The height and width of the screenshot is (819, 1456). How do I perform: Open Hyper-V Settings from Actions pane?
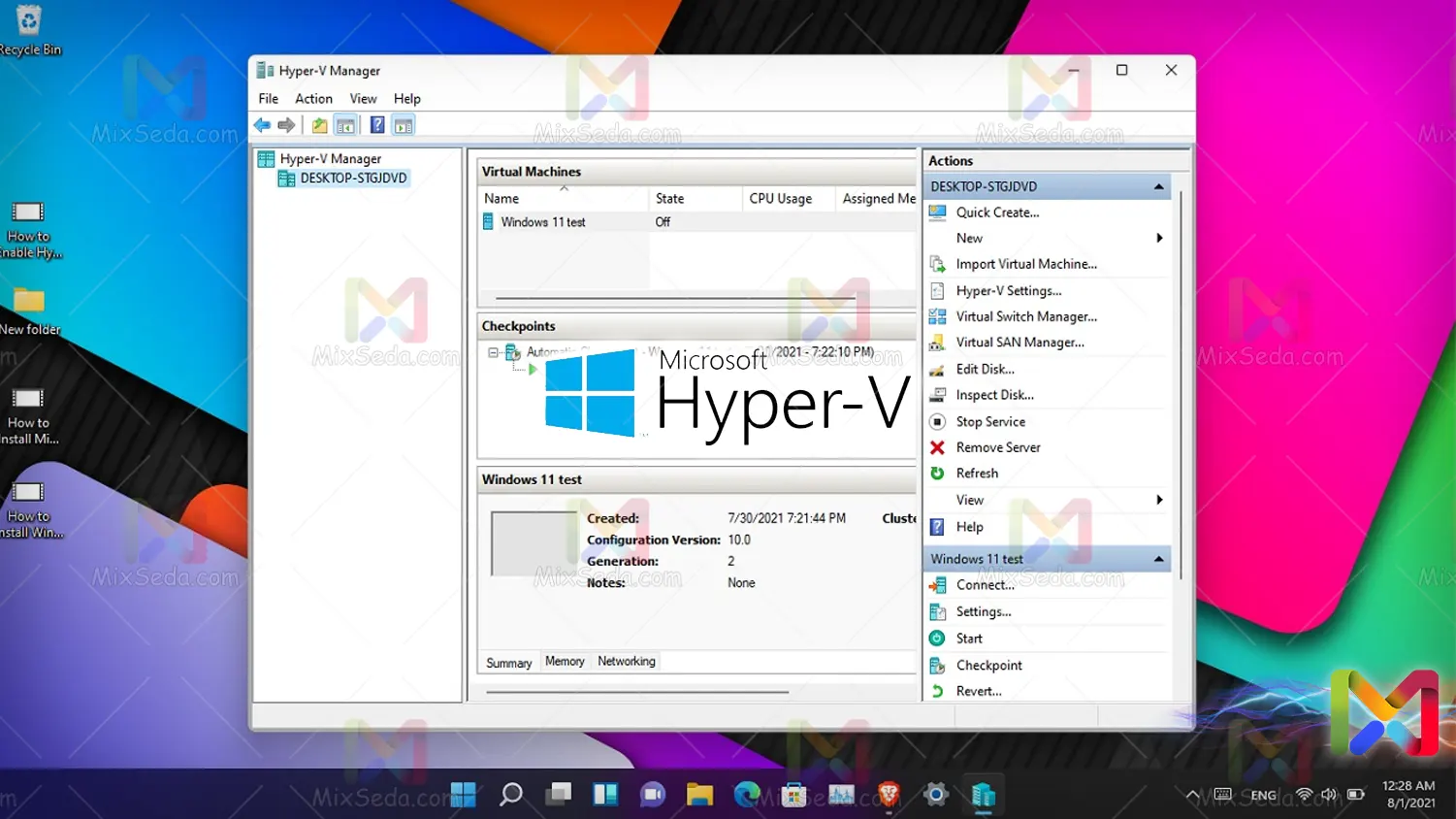click(x=1008, y=291)
